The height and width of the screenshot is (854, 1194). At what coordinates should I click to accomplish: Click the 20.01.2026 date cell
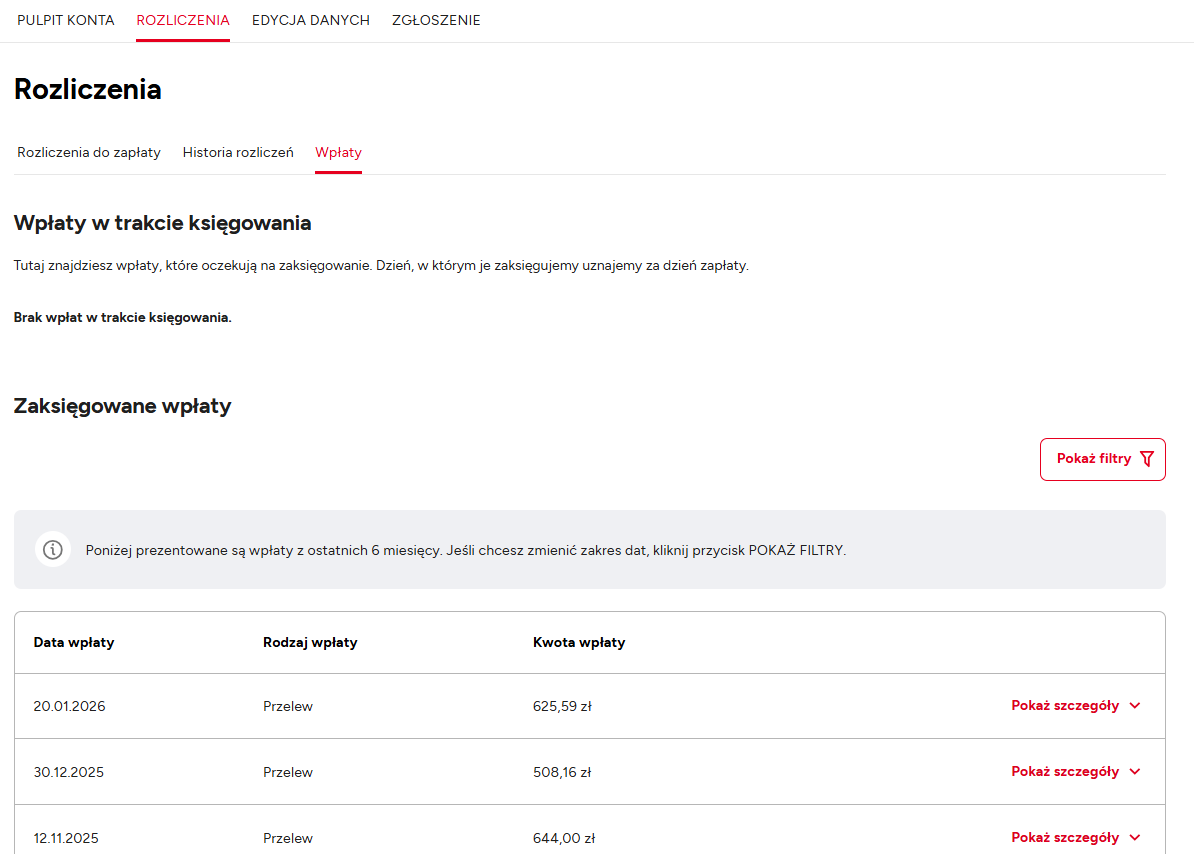click(69, 707)
